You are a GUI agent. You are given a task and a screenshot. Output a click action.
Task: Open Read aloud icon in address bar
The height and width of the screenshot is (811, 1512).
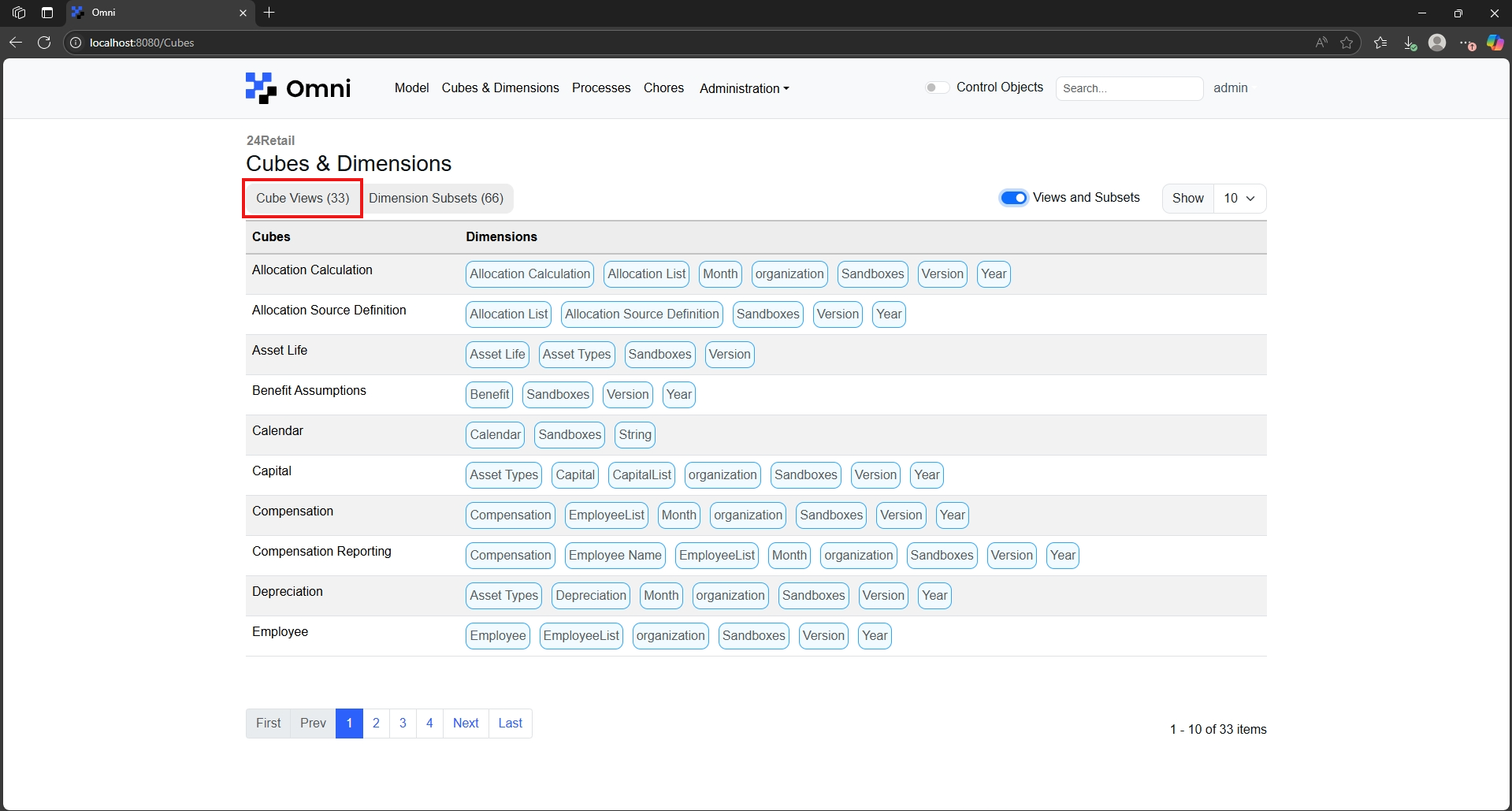1321,43
